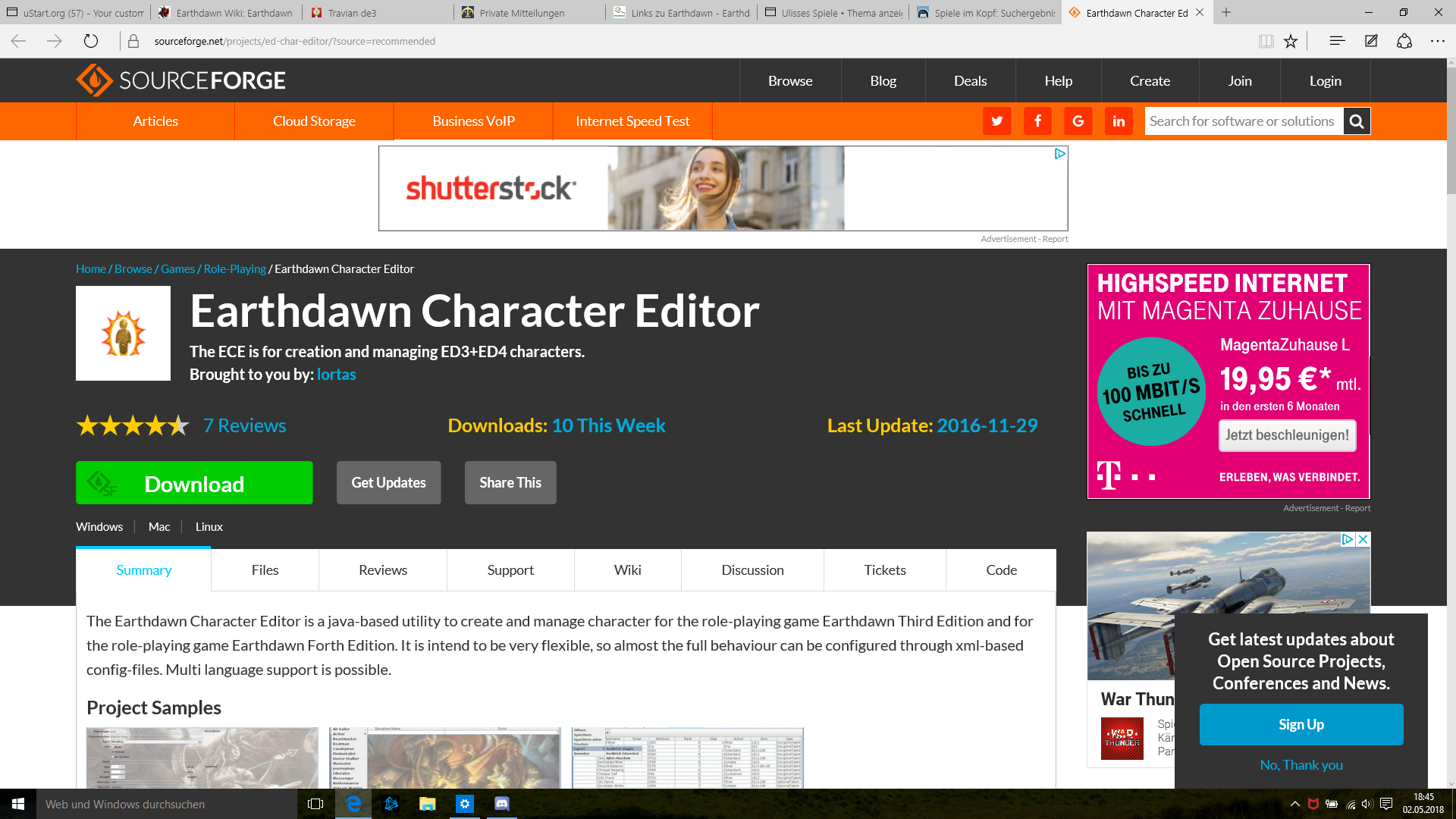Image resolution: width=1456 pixels, height=819 pixels.
Task: Click AdChoices icon on shutterstock banner
Action: pos(1060,154)
